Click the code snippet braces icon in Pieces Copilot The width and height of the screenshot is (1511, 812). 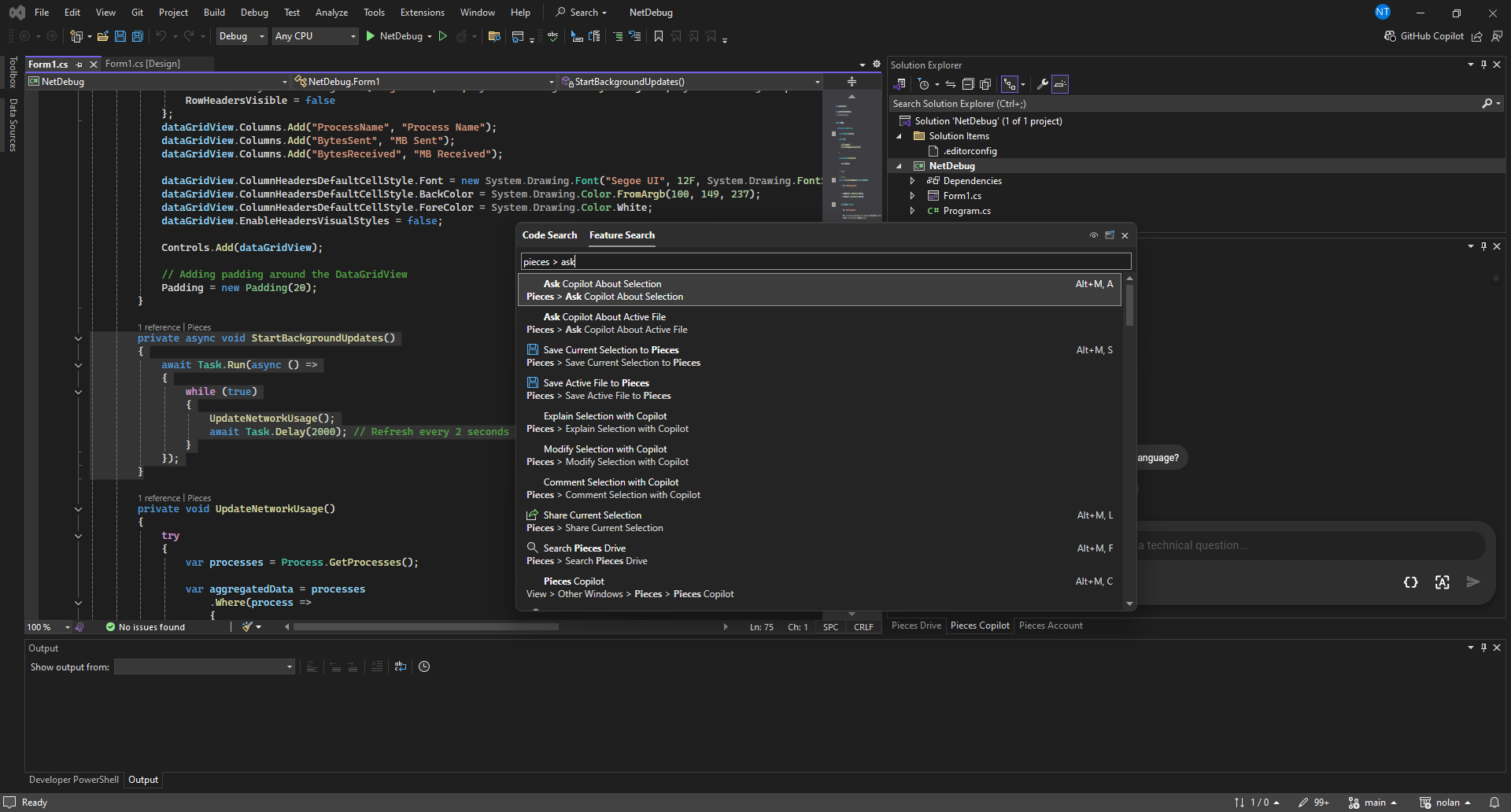pos(1411,582)
